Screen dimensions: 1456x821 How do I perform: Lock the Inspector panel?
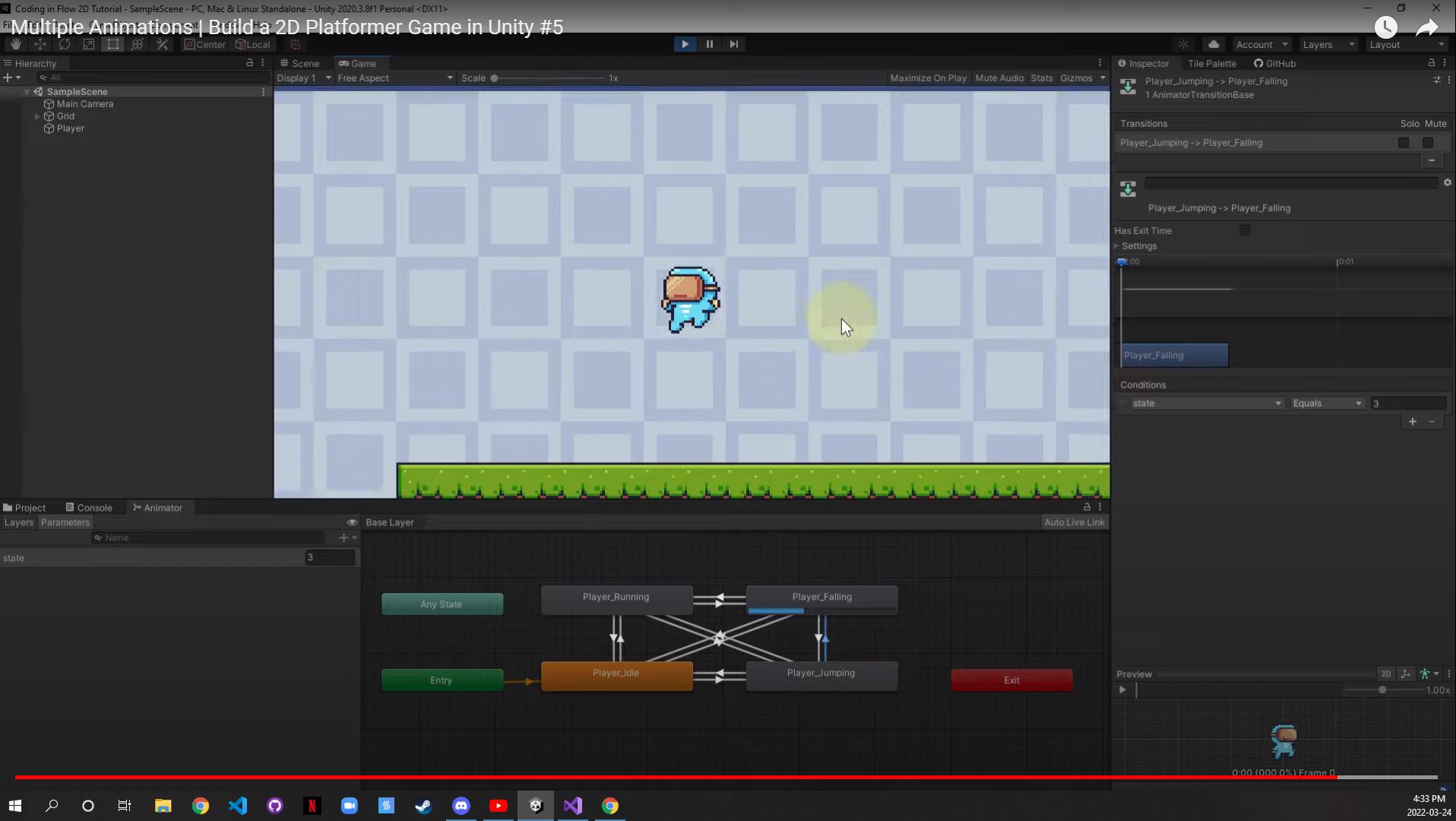click(x=1432, y=63)
